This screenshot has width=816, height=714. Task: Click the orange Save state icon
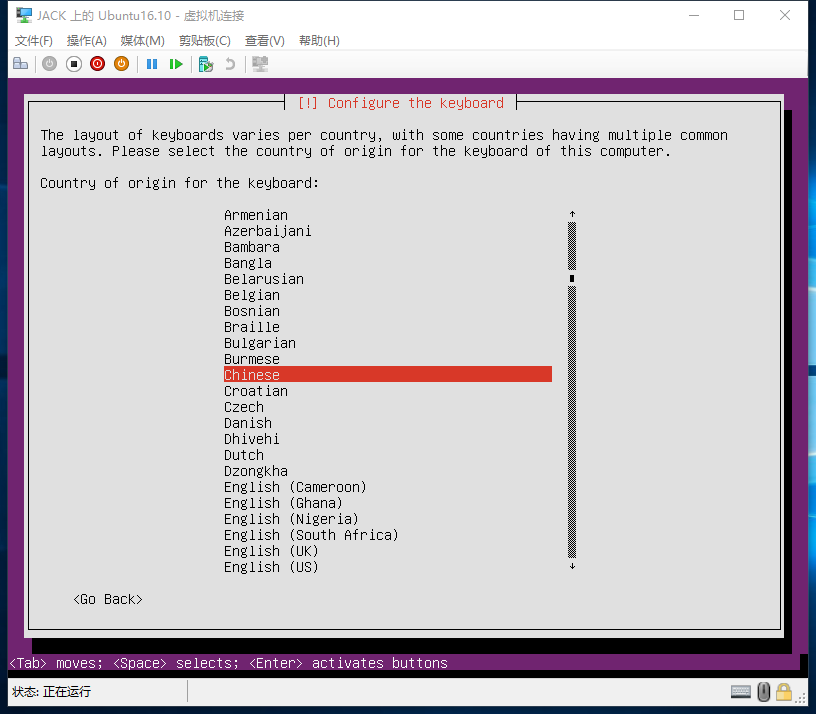pos(121,64)
